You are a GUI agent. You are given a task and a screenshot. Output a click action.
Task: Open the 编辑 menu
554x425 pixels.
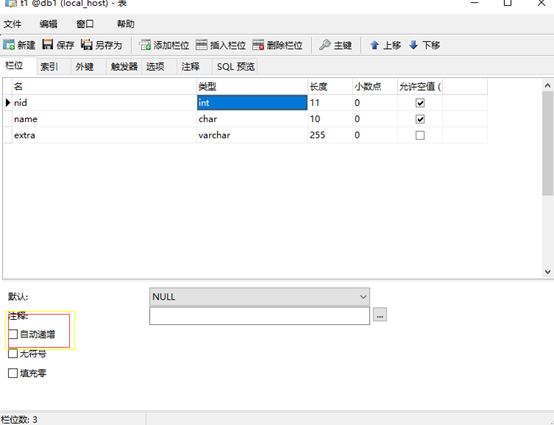point(48,24)
